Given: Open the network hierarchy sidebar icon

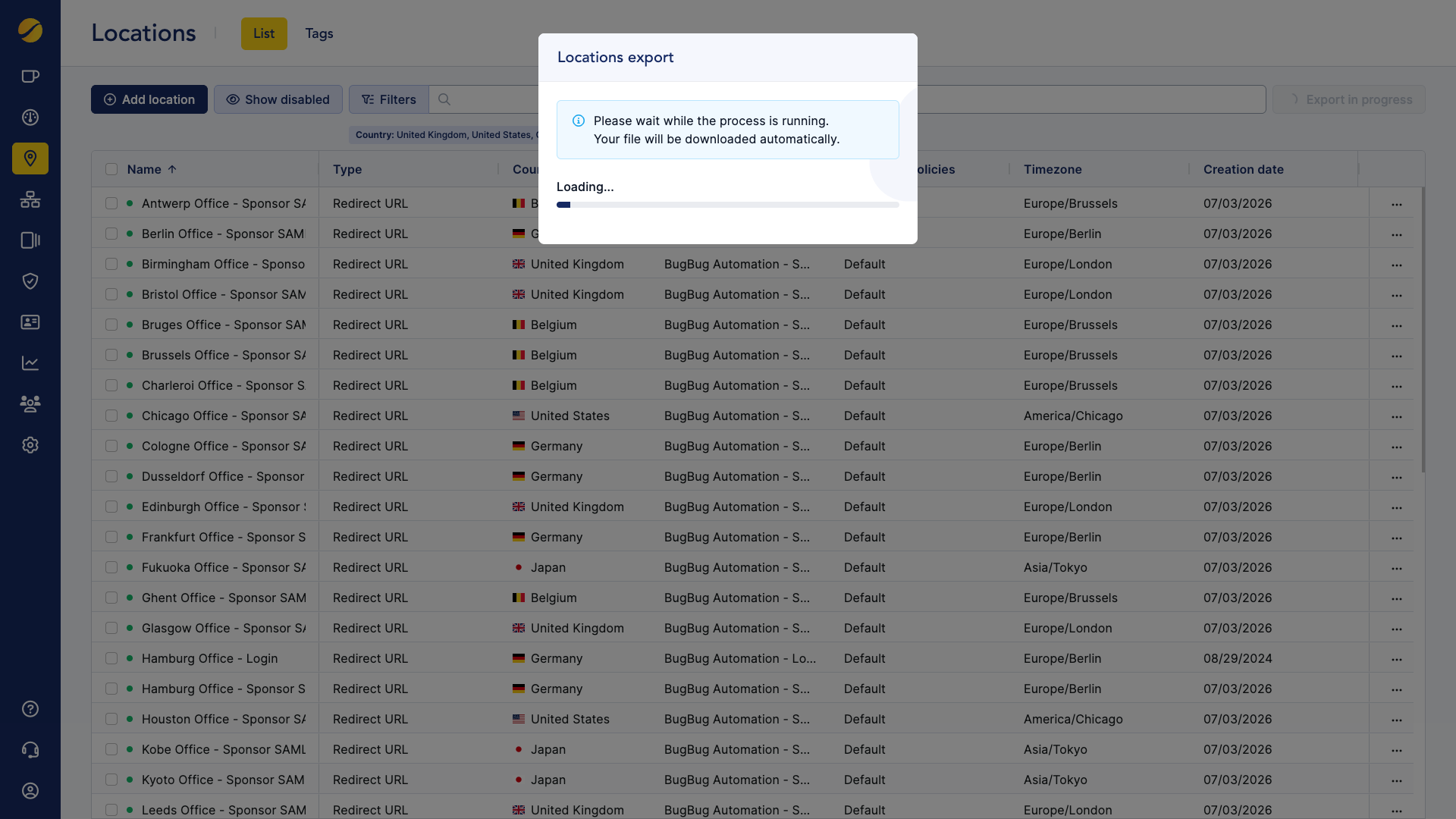Looking at the screenshot, I should [30, 199].
